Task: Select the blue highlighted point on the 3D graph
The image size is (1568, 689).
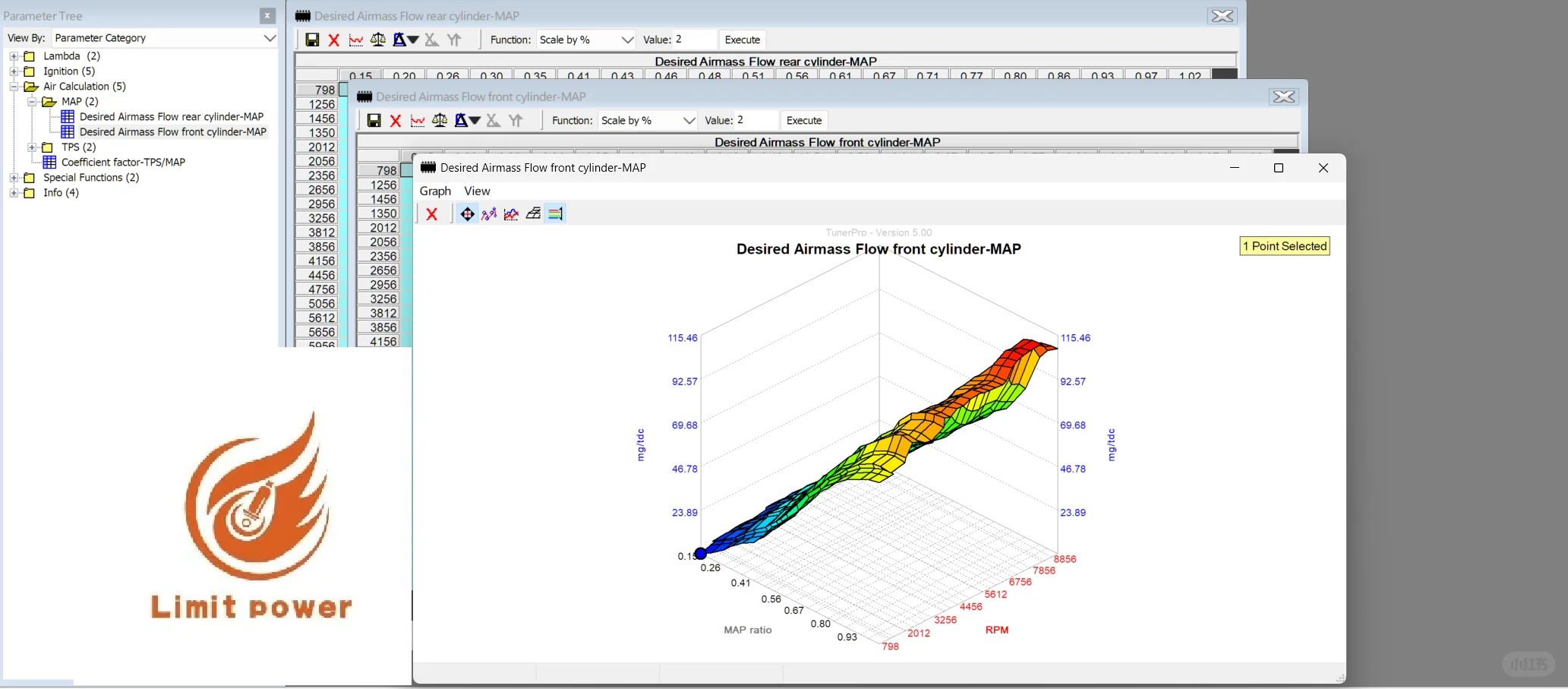Action: tap(701, 554)
